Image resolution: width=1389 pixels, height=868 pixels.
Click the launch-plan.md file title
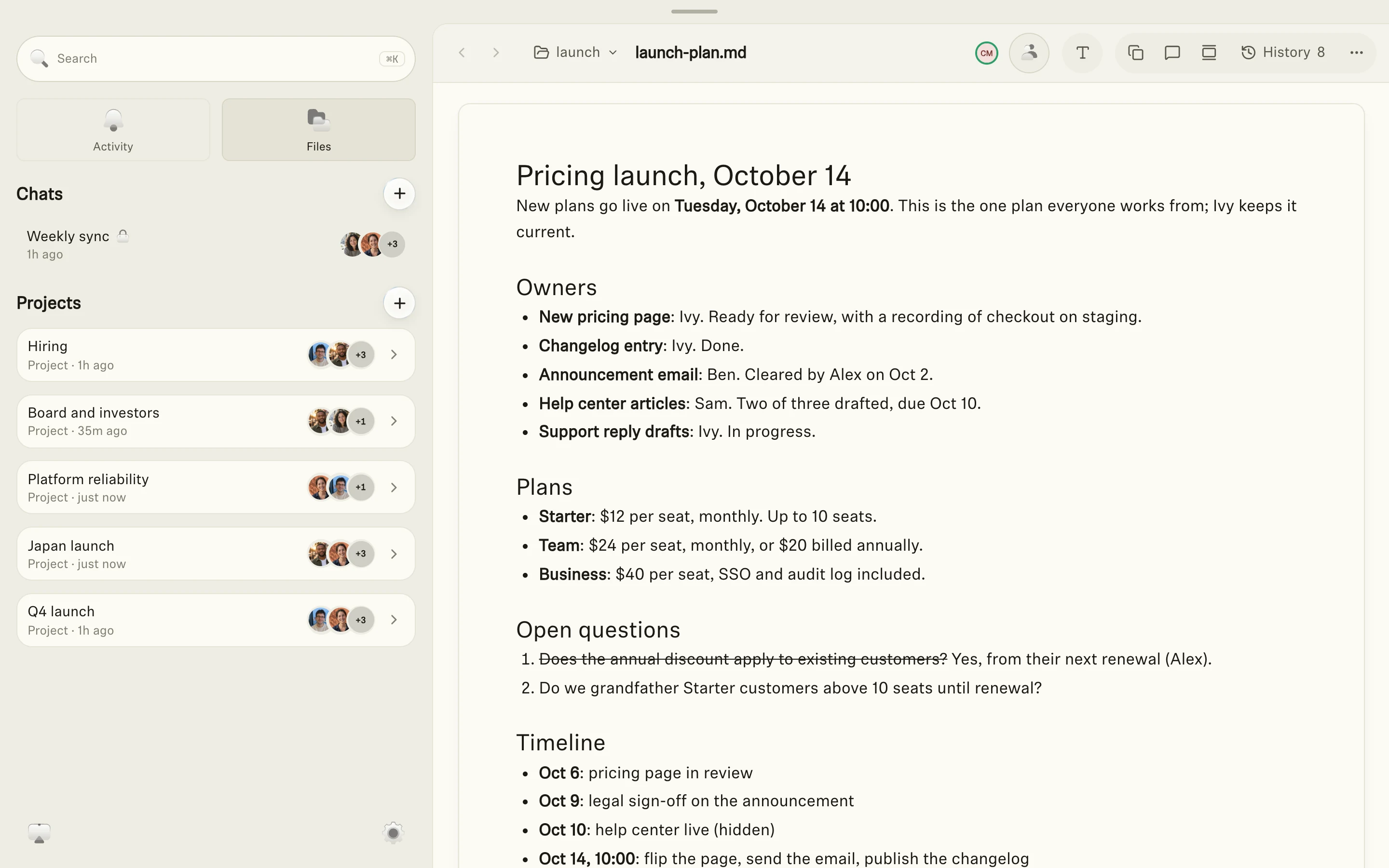click(x=691, y=53)
